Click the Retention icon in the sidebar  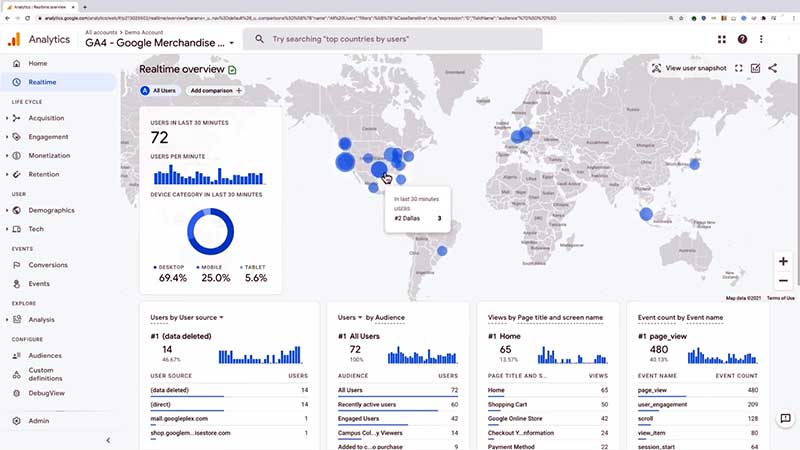pyautogui.click(x=16, y=174)
